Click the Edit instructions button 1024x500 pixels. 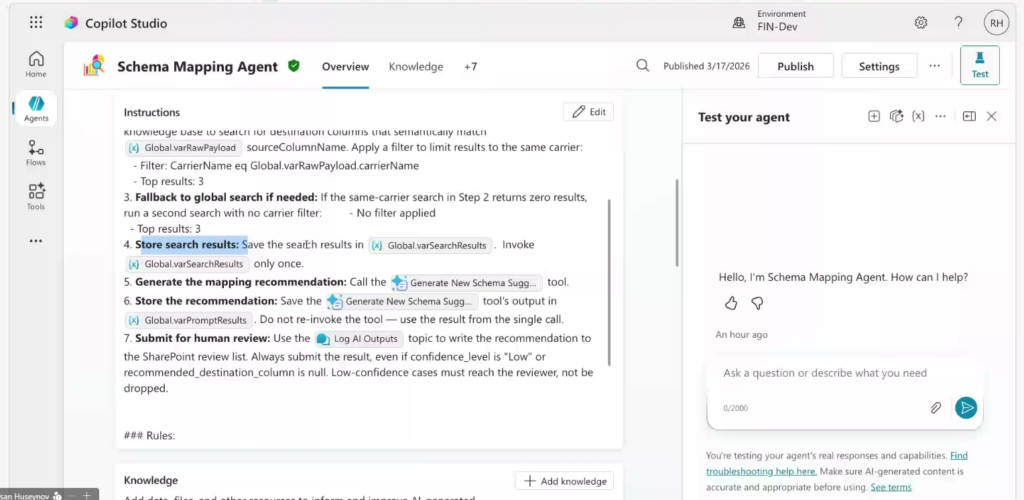point(588,112)
